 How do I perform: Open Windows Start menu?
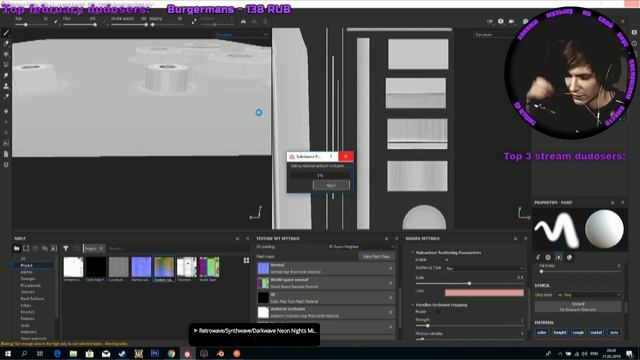pos(8,353)
